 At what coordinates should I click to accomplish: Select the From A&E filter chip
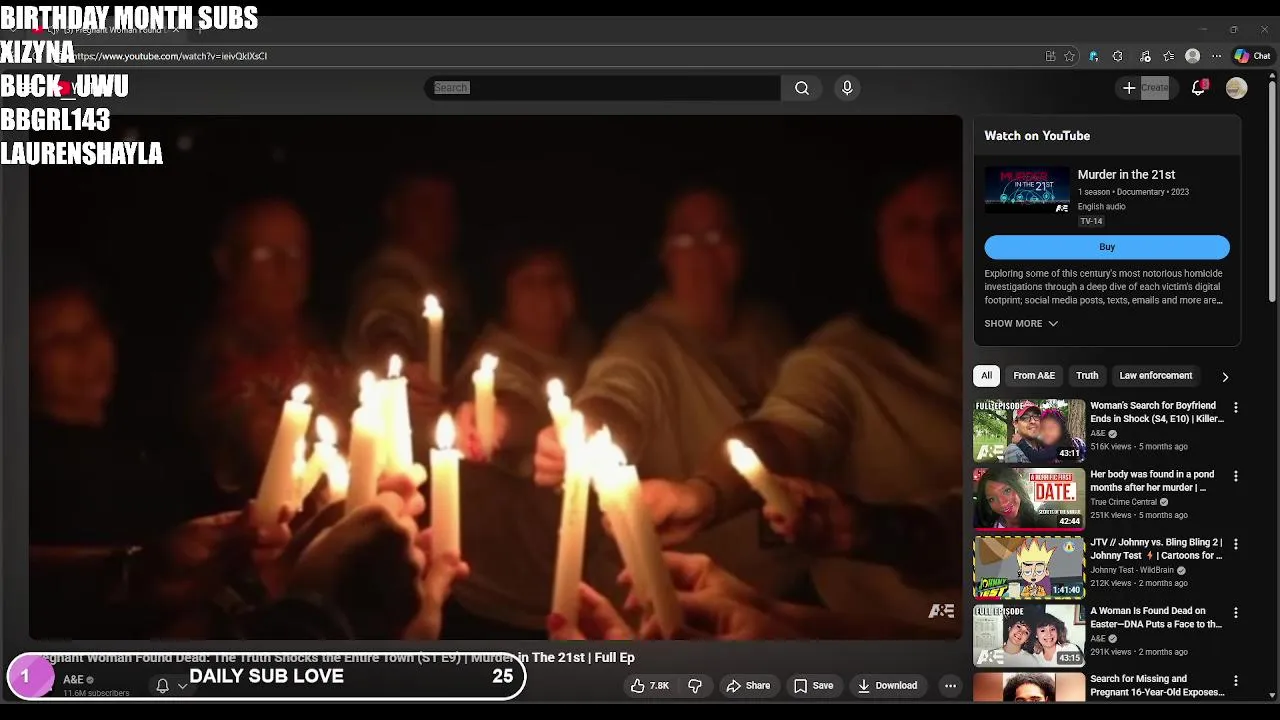coord(1034,376)
